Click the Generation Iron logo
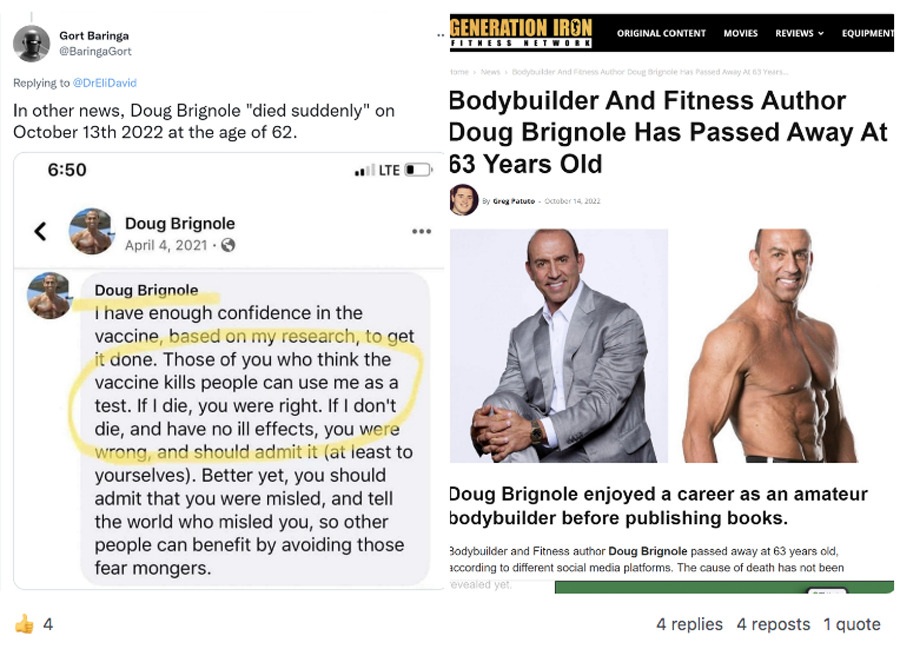 coord(521,33)
